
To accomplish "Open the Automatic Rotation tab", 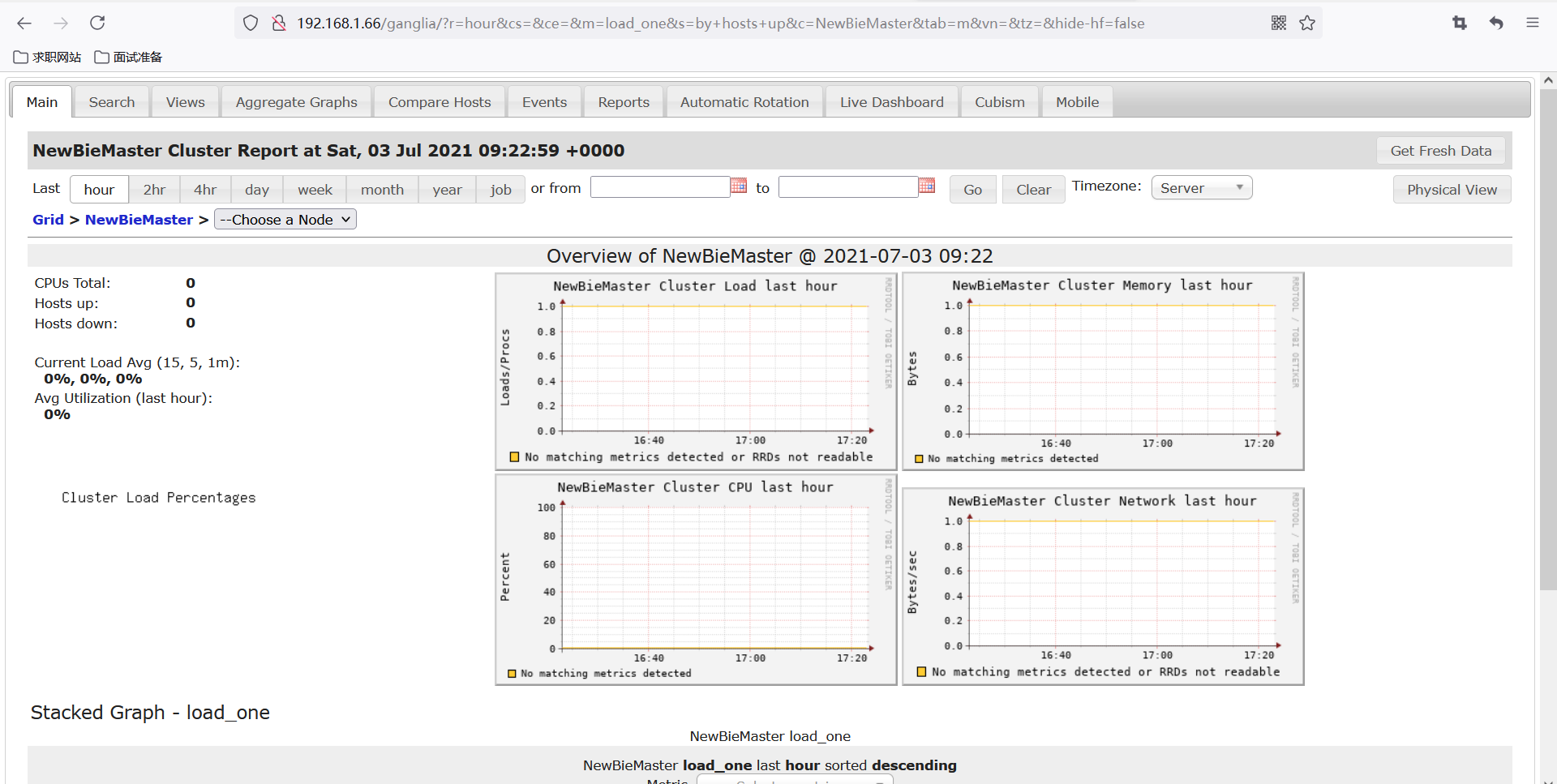I will coord(744,102).
